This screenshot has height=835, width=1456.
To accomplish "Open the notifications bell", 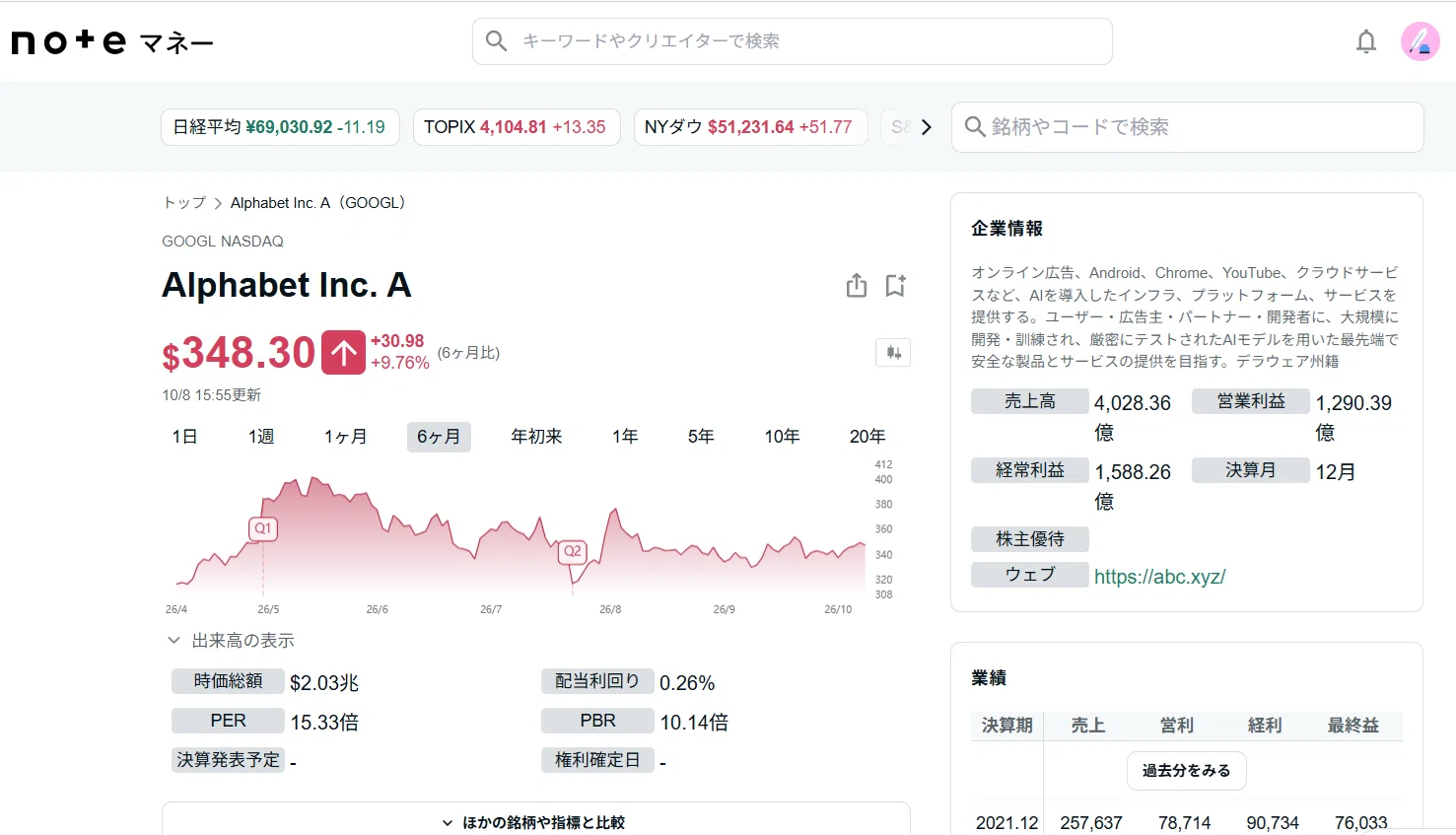I will point(1366,41).
